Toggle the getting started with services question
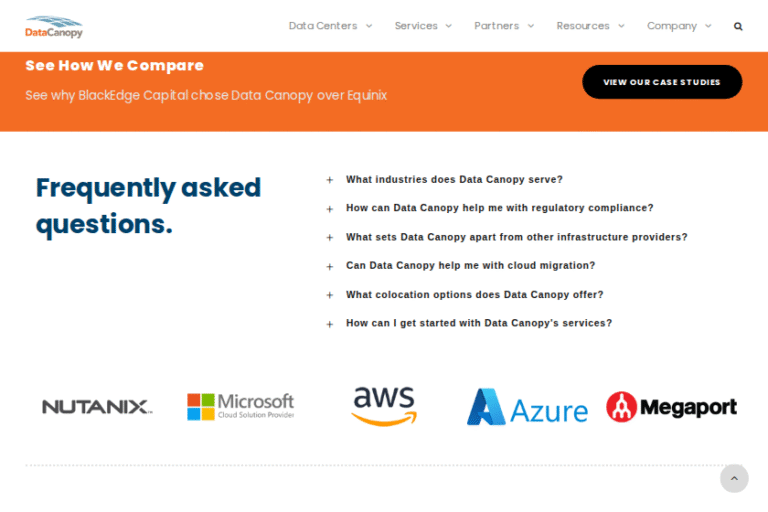This screenshot has height=512, width=768. point(478,323)
